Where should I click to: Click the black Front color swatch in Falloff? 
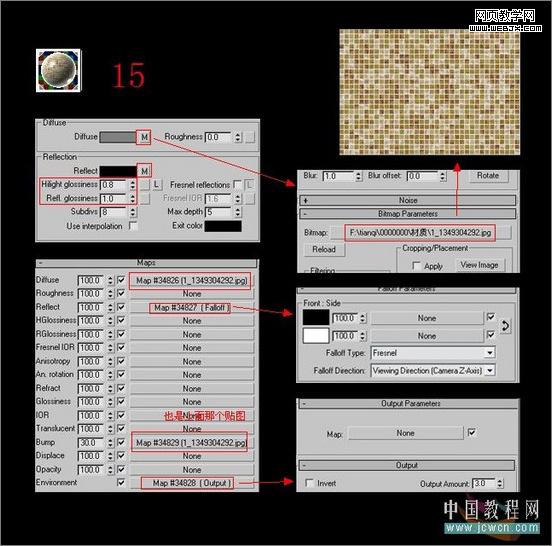(x=316, y=318)
